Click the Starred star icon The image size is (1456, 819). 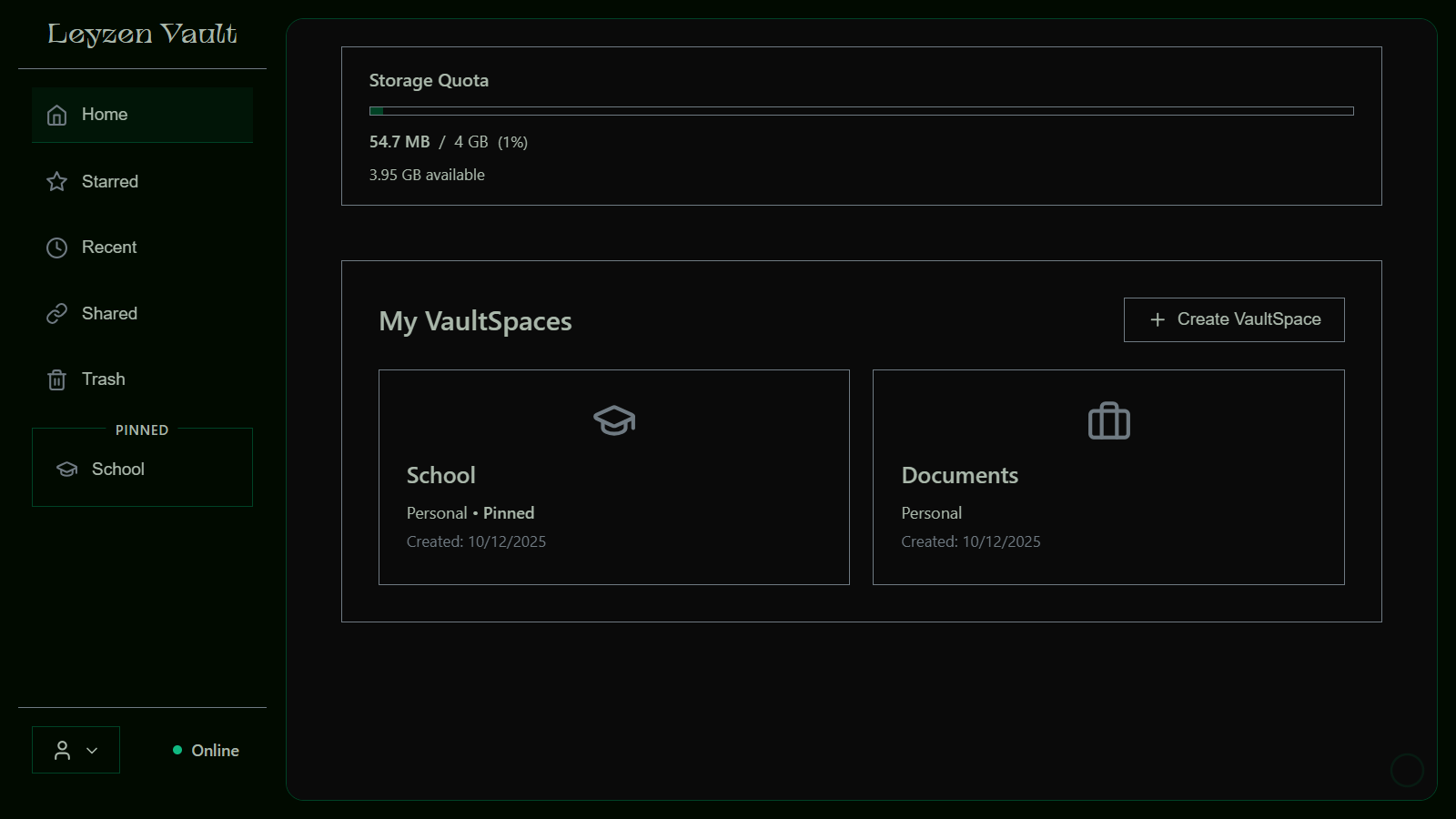coord(56,181)
